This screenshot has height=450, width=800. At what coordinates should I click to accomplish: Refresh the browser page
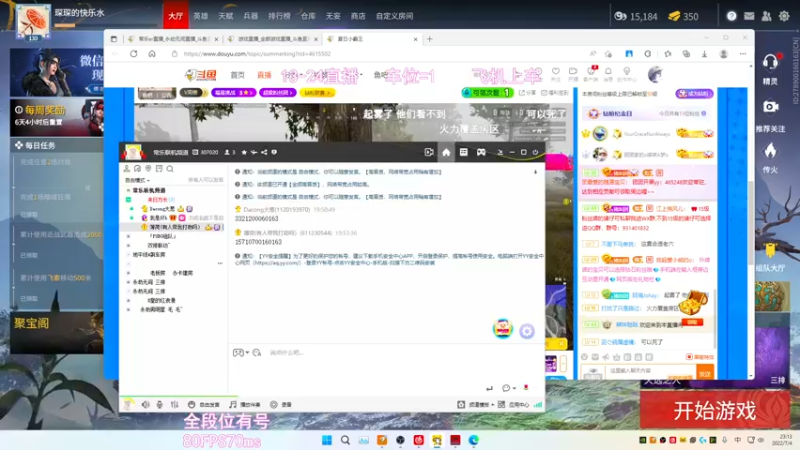(x=133, y=54)
